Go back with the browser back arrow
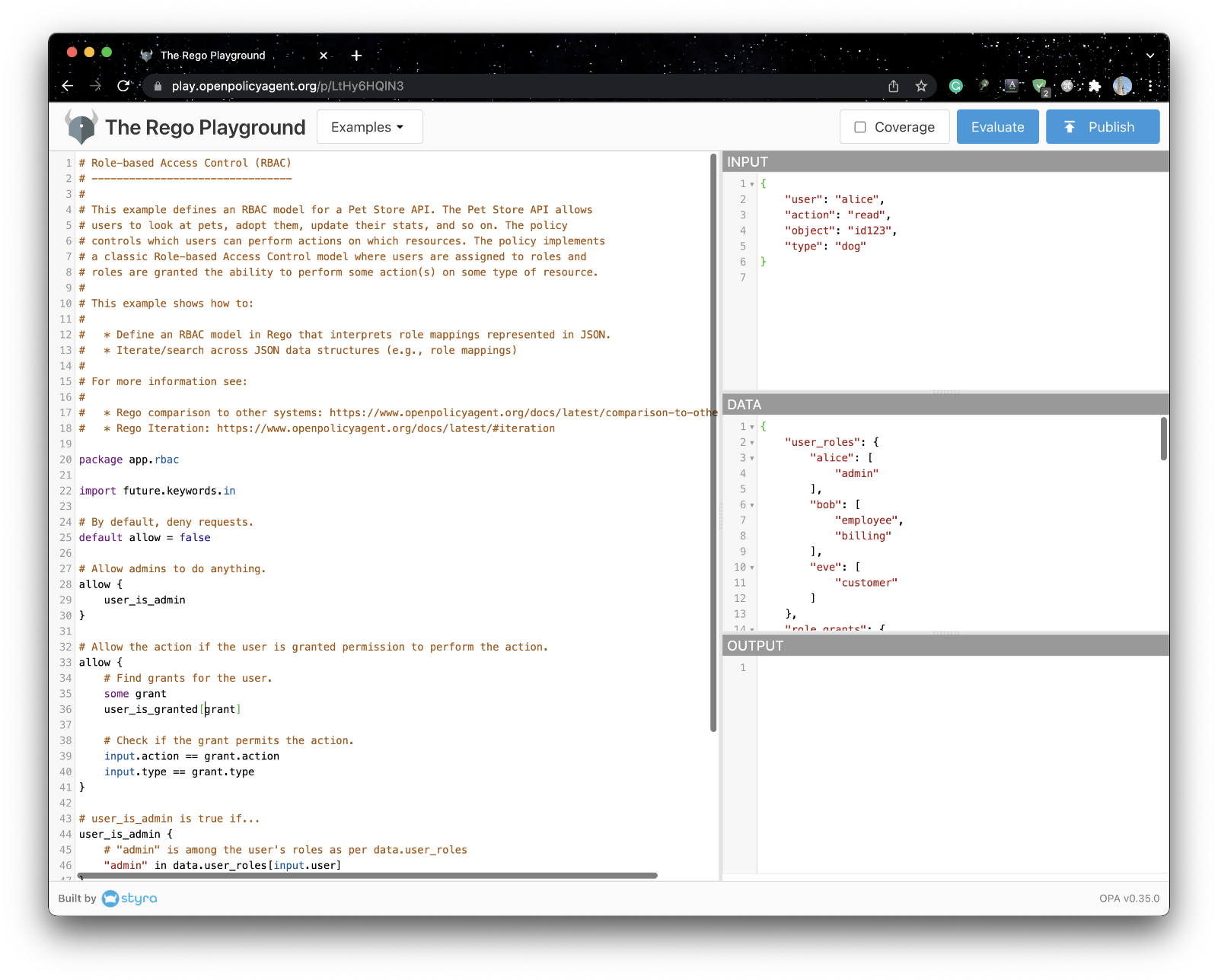1218x980 pixels. (68, 86)
